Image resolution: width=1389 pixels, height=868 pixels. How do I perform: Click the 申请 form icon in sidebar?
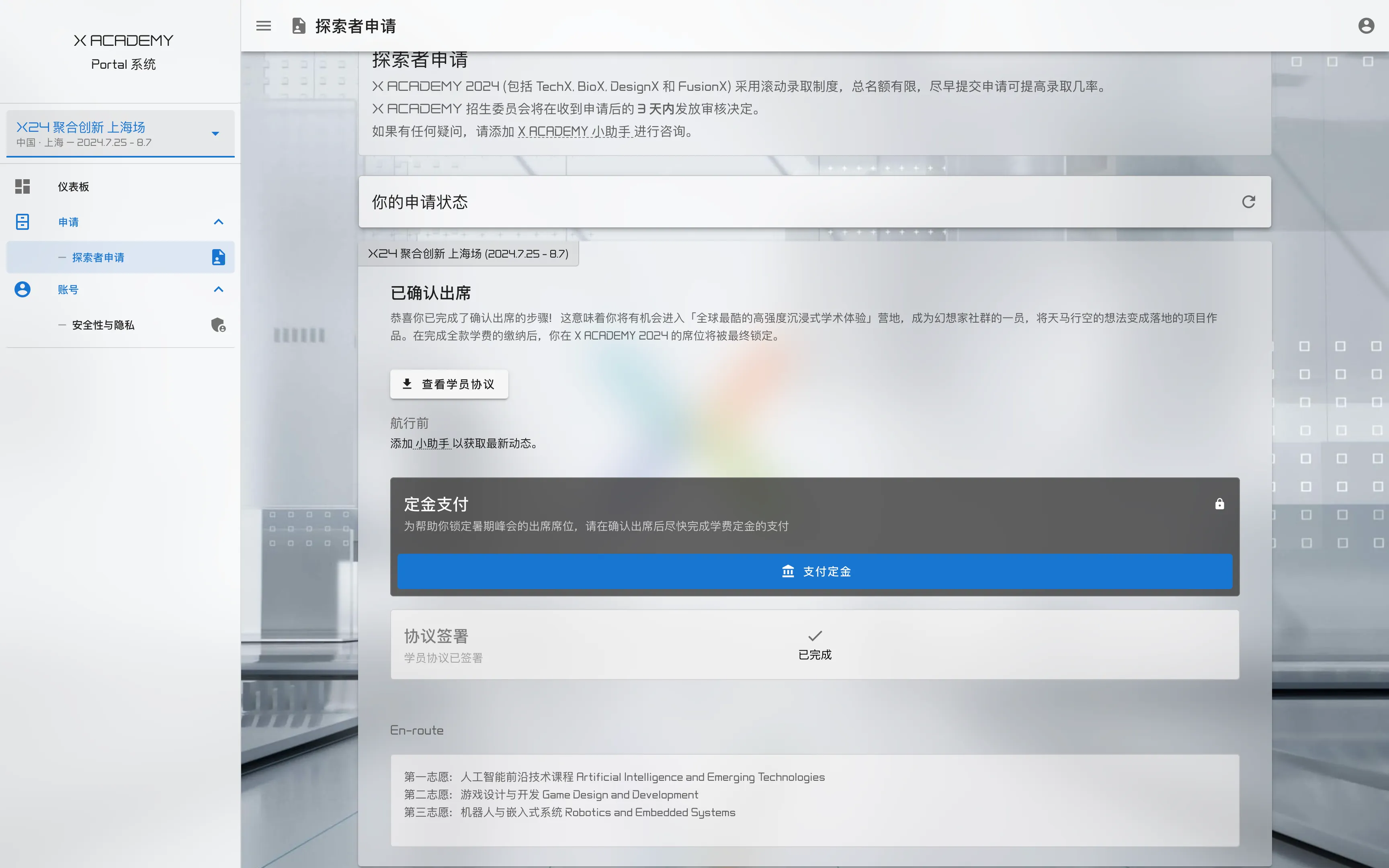[x=23, y=222]
